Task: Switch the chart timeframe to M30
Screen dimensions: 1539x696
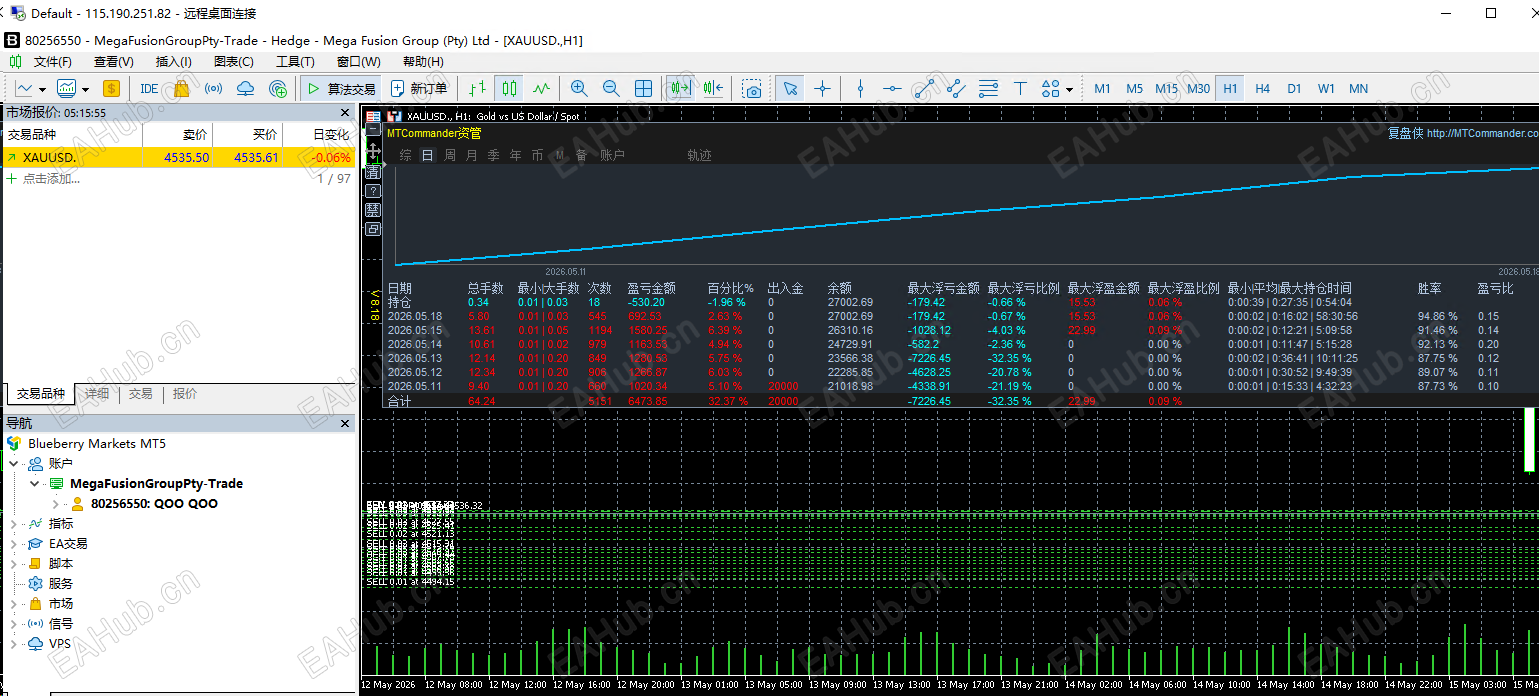Action: click(x=1198, y=88)
